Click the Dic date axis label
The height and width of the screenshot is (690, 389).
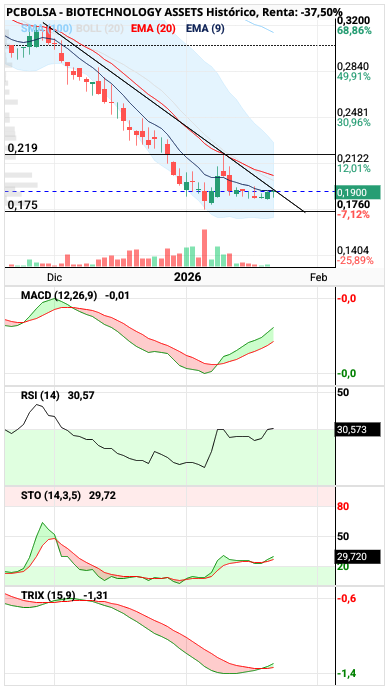(x=54, y=278)
